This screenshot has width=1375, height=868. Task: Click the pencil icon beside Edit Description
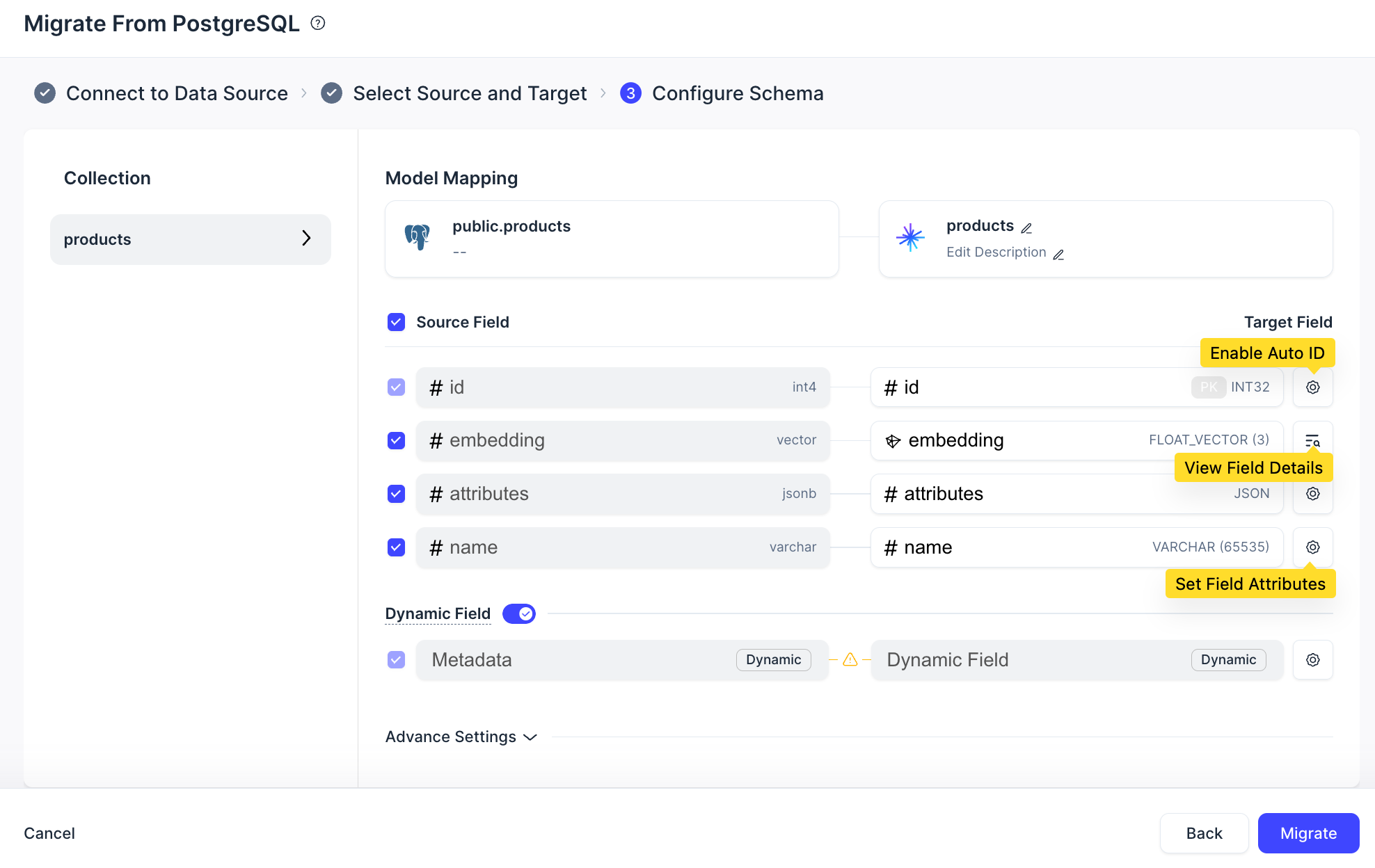point(1058,255)
